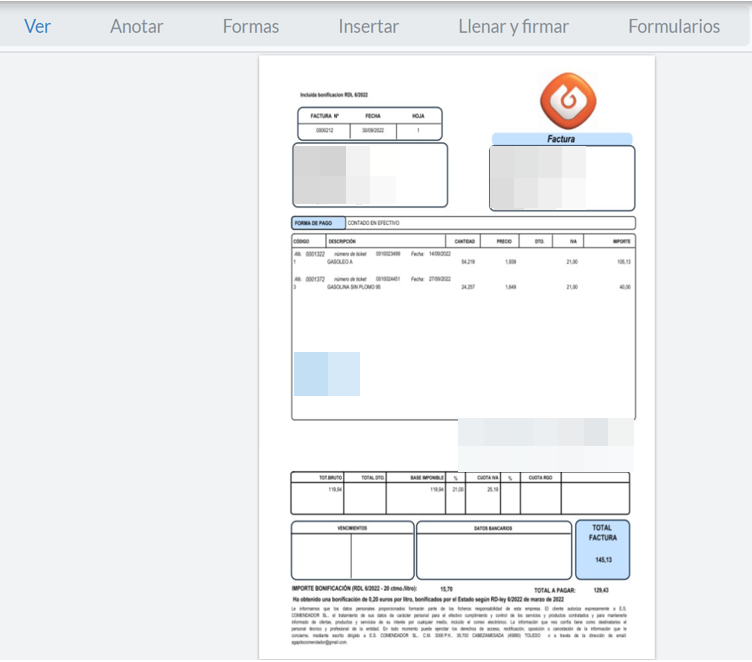Click the "FACTURA Nº" header cell

tap(324, 116)
